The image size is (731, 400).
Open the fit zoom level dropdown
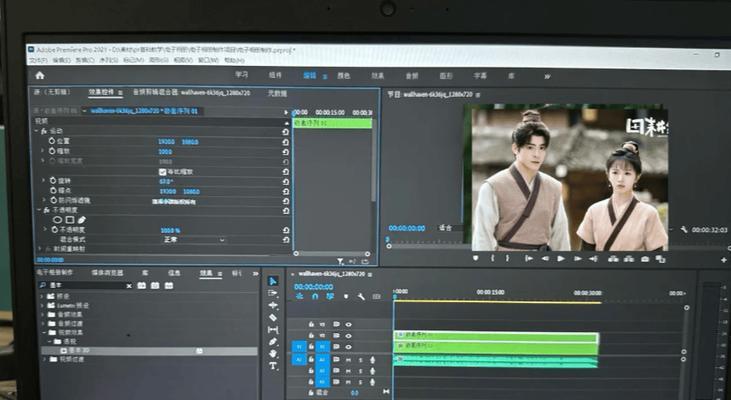[x=449, y=228]
